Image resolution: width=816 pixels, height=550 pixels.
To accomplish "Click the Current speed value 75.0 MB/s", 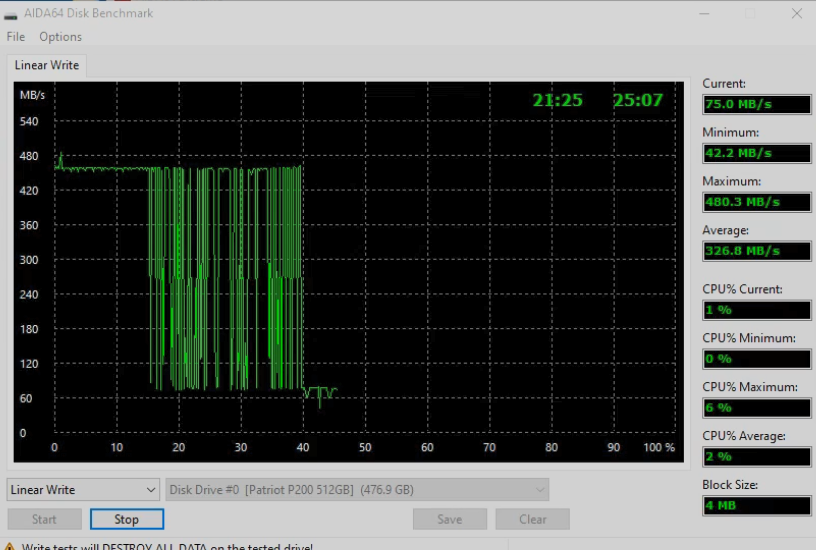I will (x=757, y=104).
